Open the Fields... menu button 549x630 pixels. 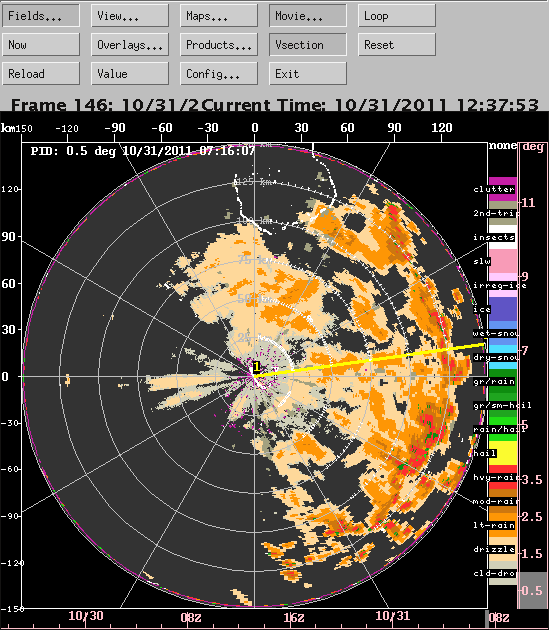[41, 16]
